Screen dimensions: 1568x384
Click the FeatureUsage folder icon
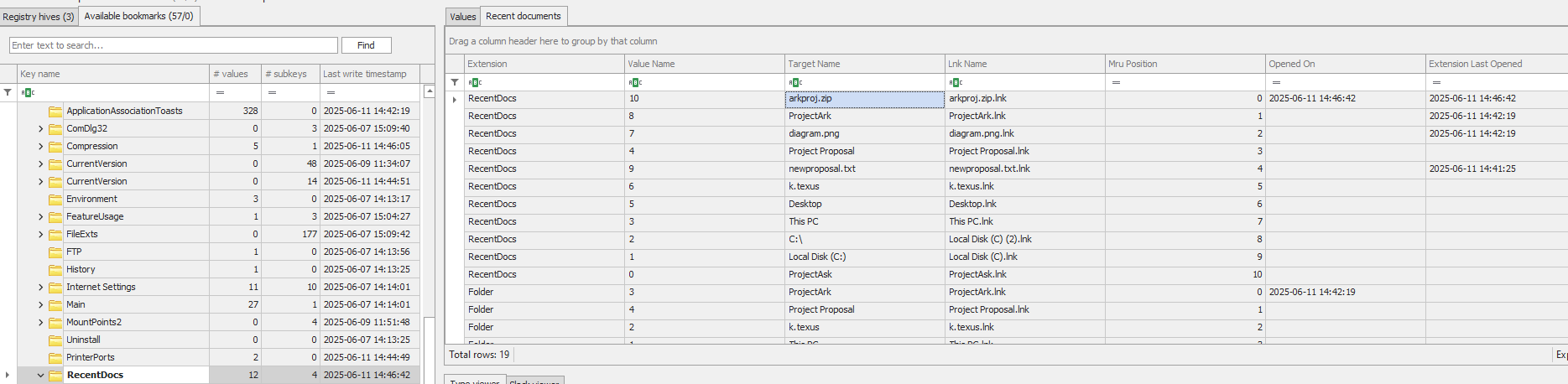click(55, 216)
